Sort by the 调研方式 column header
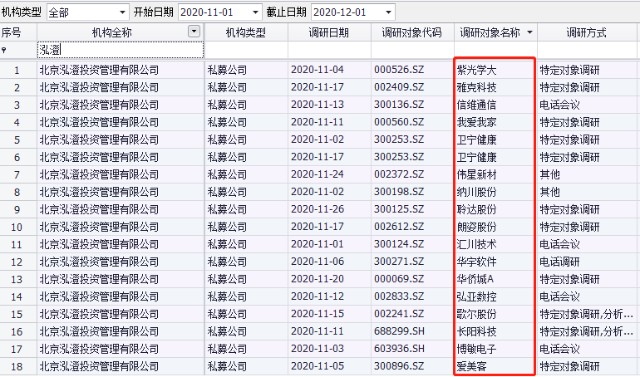Viewport: 640px width, 377px height. (588, 32)
